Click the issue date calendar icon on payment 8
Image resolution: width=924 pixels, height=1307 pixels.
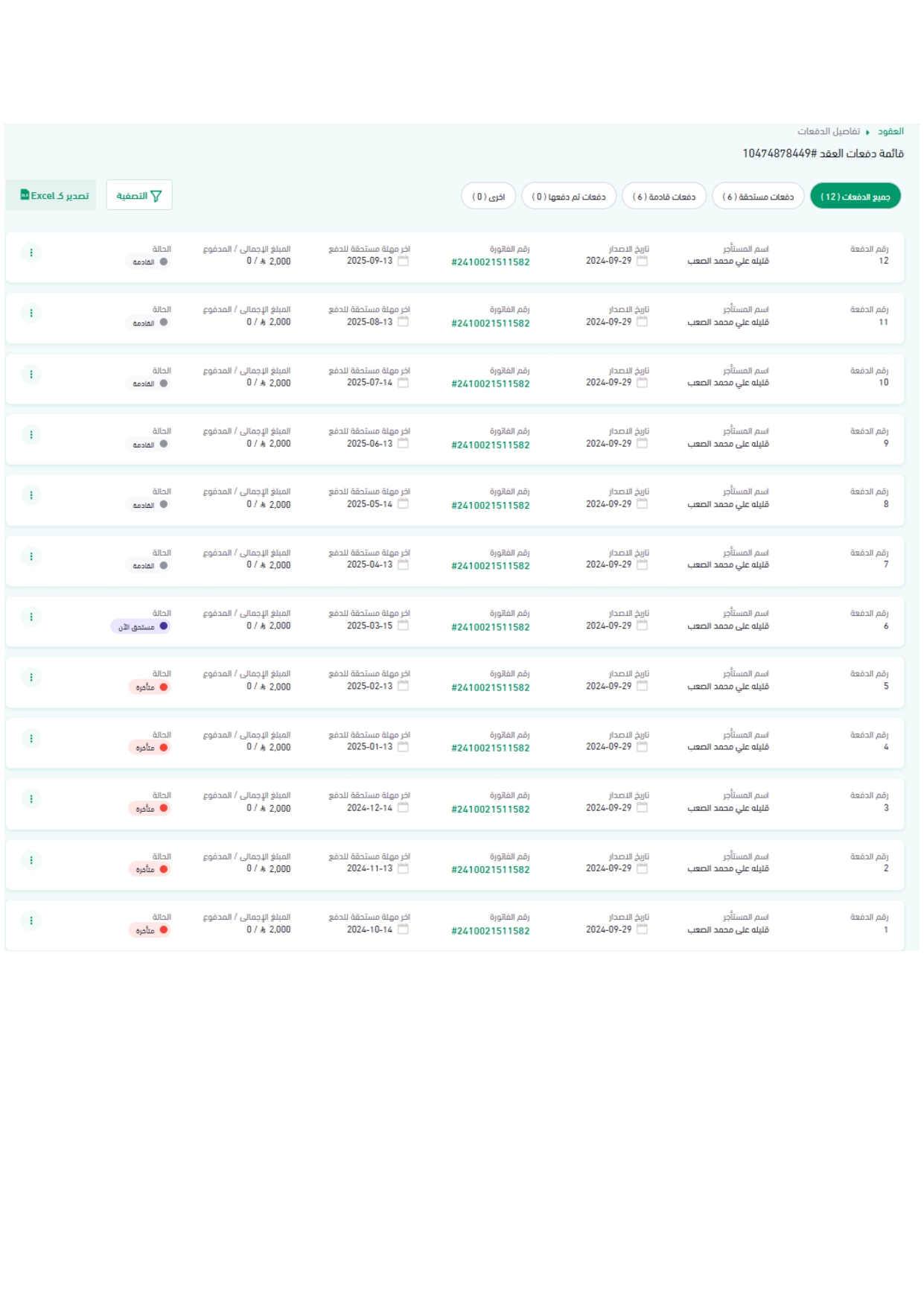tap(642, 504)
